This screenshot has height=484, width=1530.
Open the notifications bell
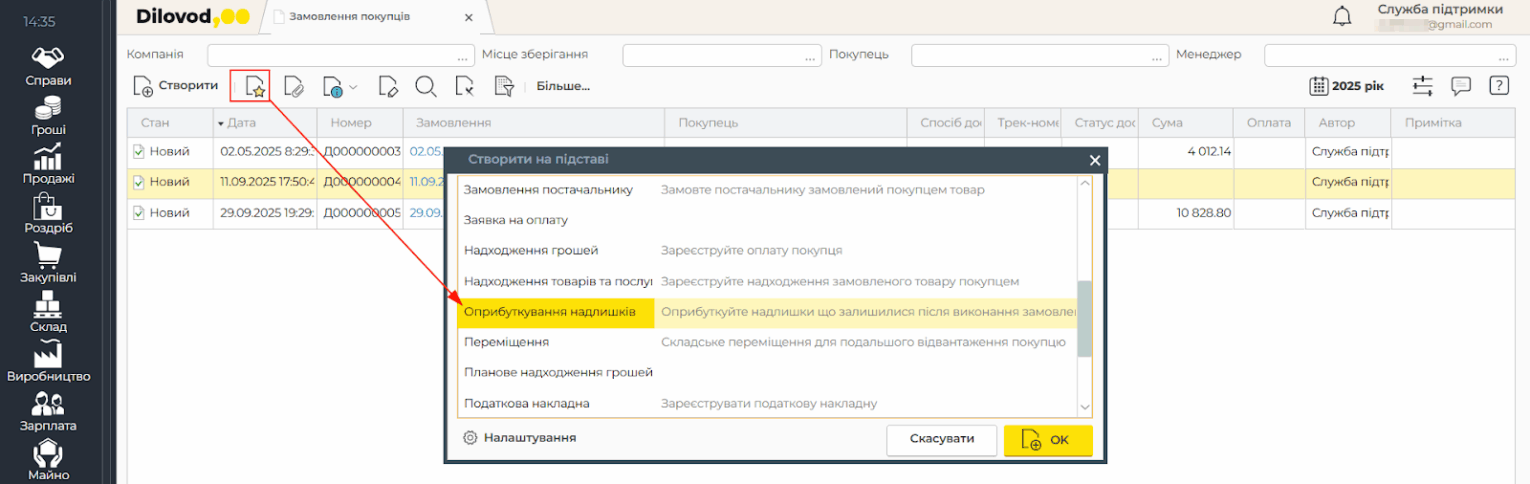[1342, 16]
